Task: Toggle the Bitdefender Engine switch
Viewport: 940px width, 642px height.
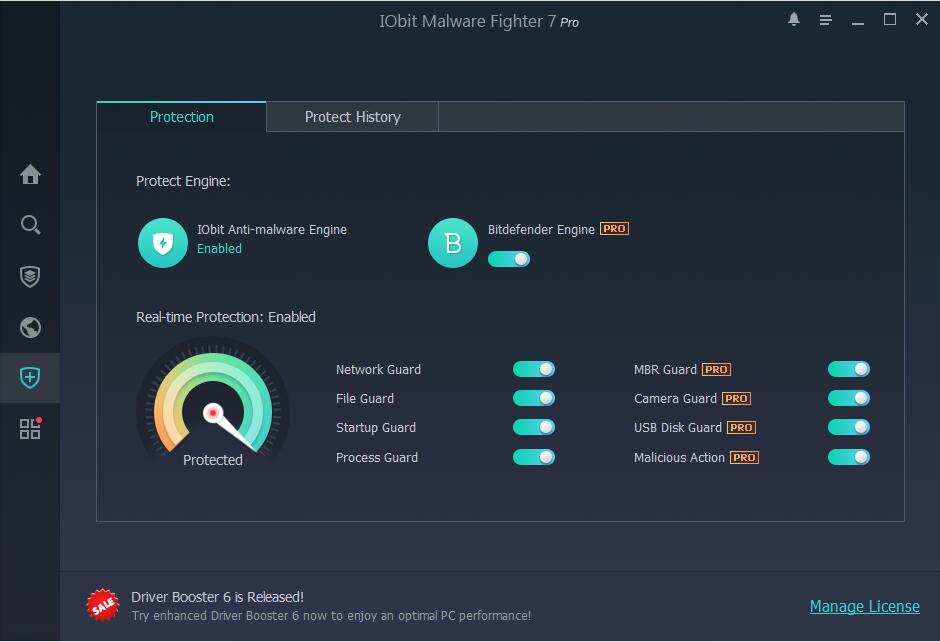Action: pyautogui.click(x=509, y=259)
